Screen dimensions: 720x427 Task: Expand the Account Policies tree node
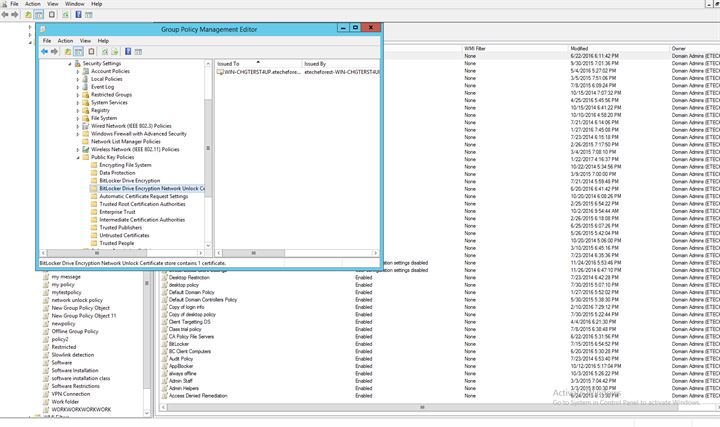click(78, 72)
